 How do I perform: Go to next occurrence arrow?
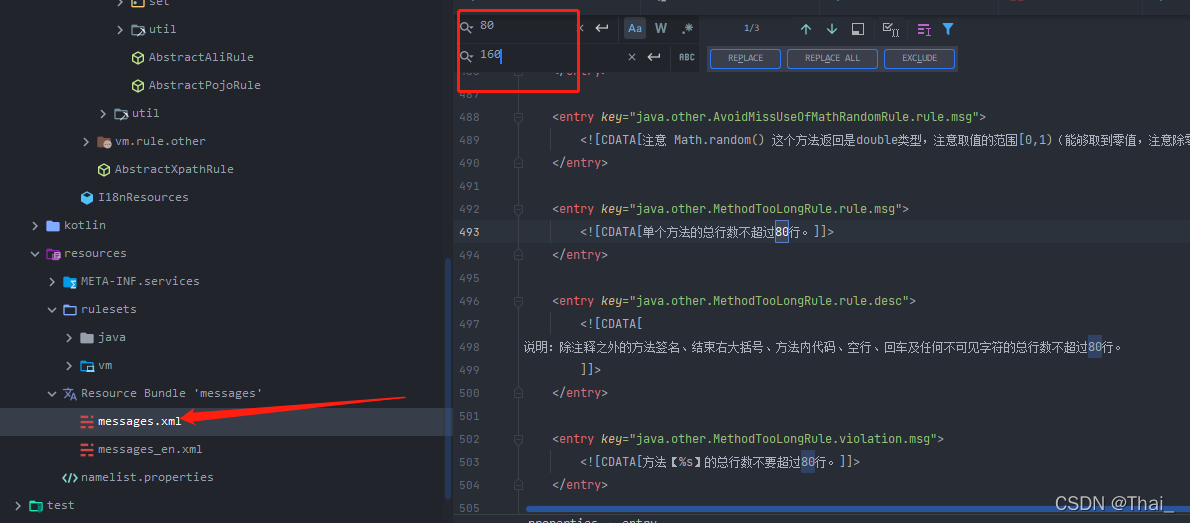click(832, 29)
